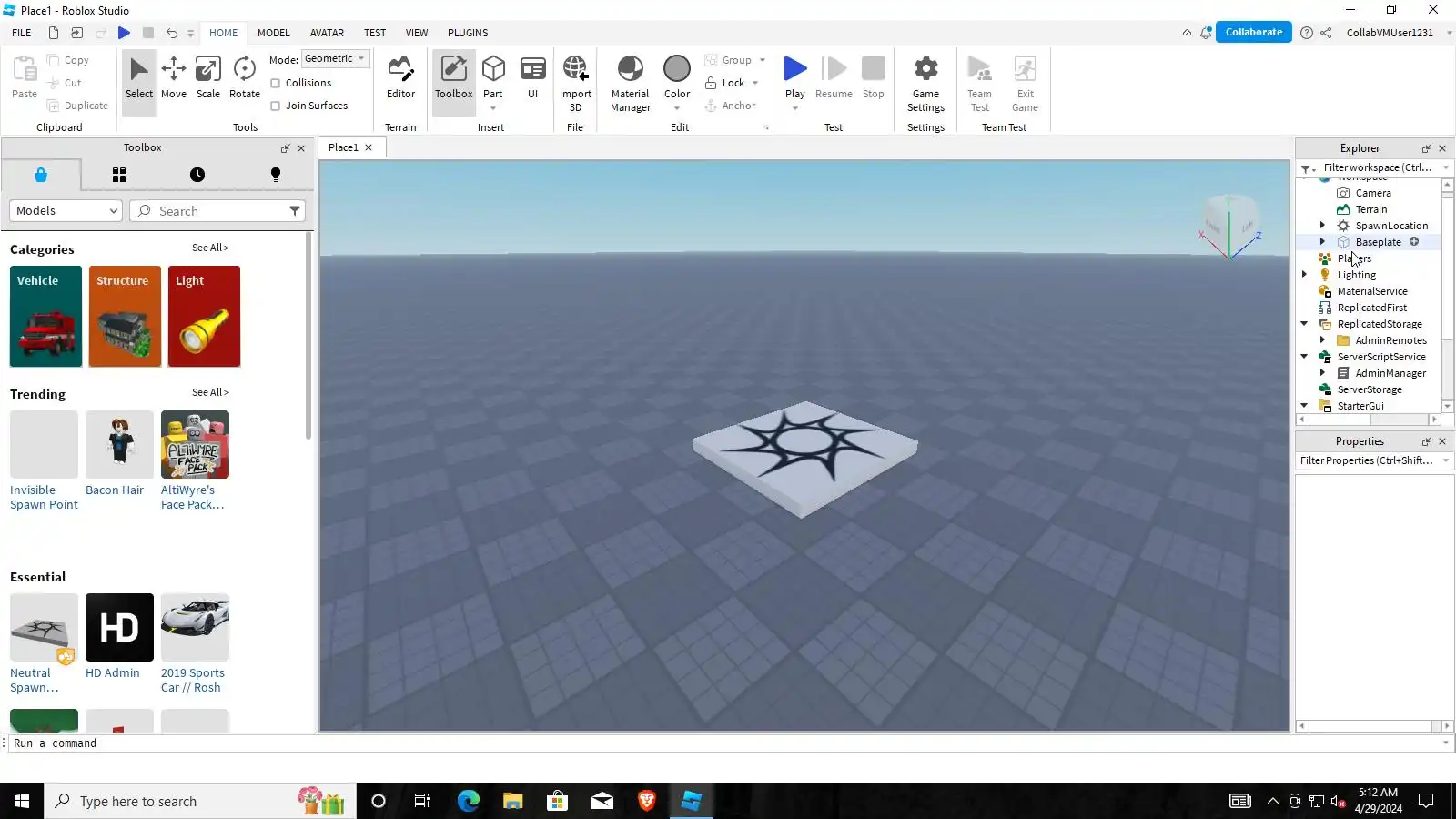The height and width of the screenshot is (819, 1456).
Task: Add object to Baseplate with plus icon
Action: [x=1414, y=241]
